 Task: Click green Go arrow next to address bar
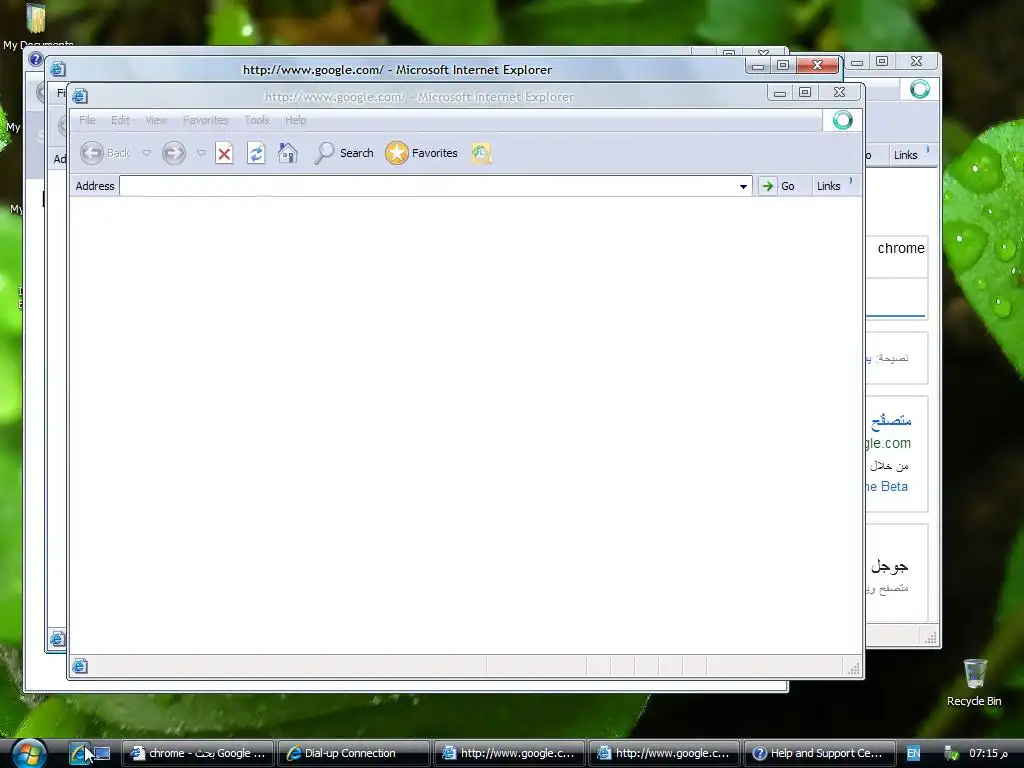[767, 186]
